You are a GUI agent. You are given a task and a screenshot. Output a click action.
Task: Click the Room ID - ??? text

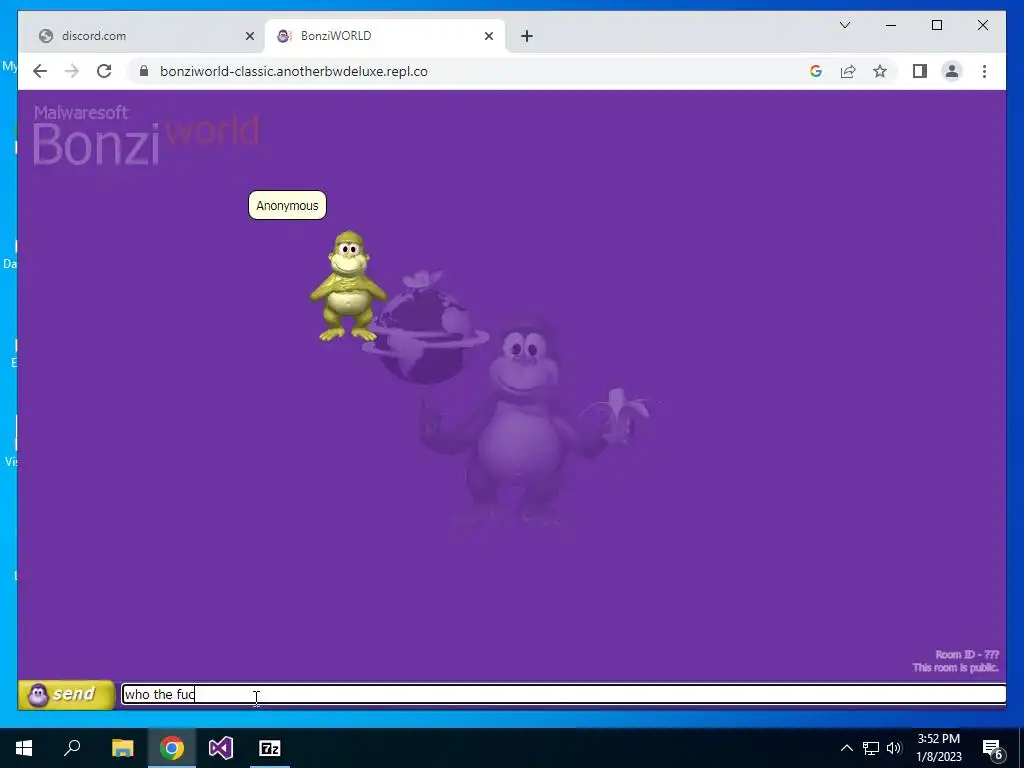967,654
